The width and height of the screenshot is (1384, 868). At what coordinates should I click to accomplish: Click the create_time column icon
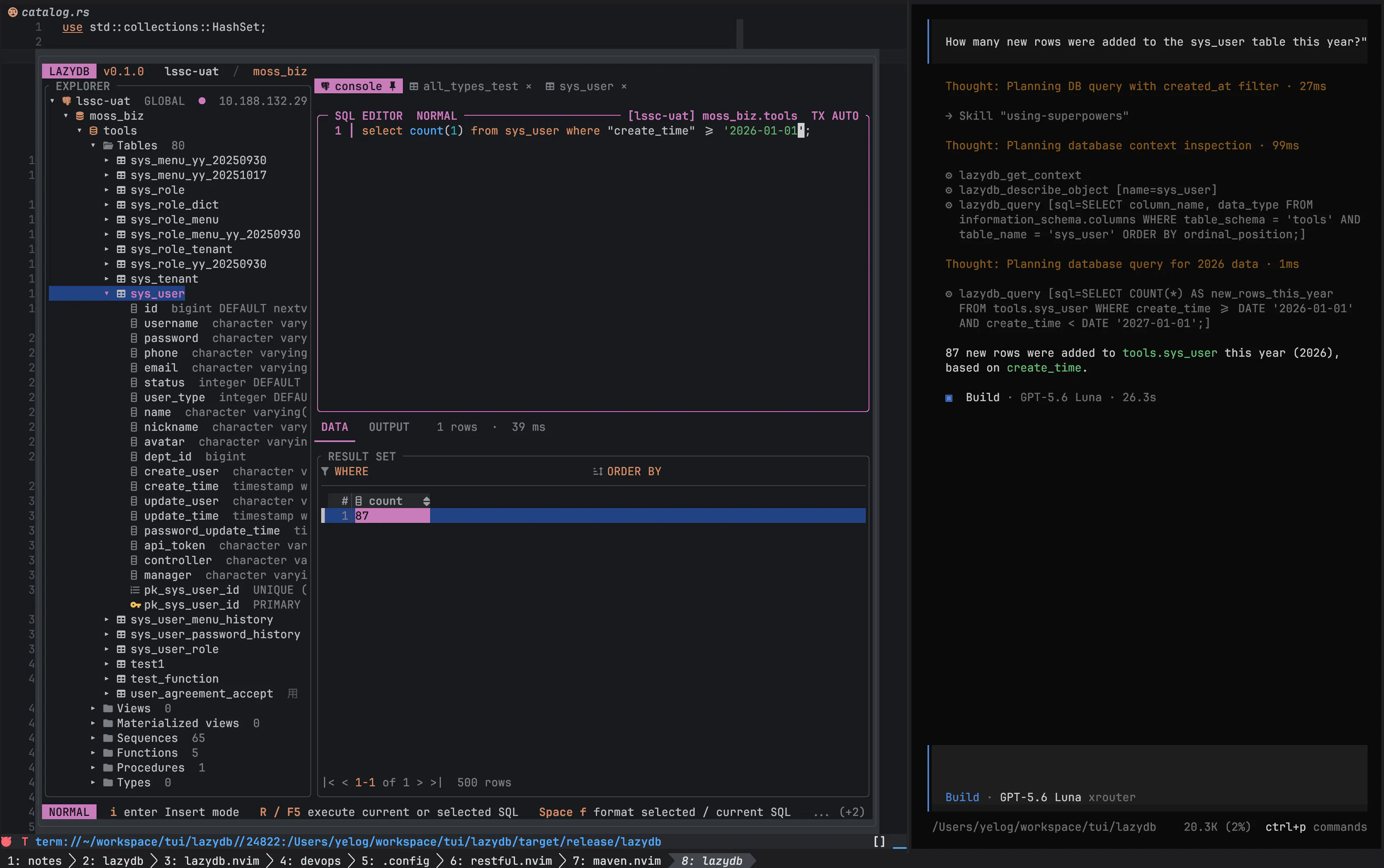pyautogui.click(x=134, y=486)
